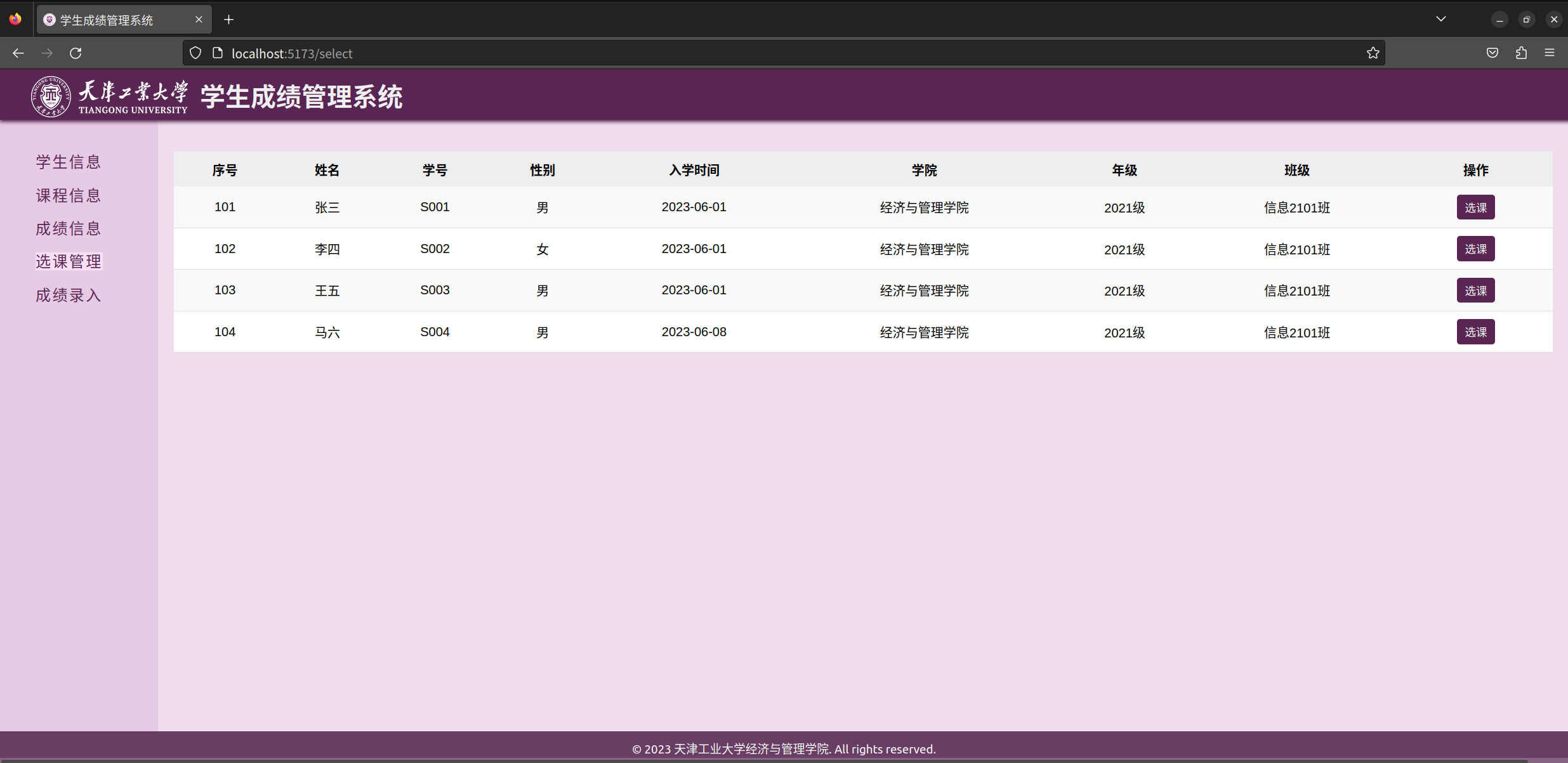This screenshot has height=763, width=1568.
Task: Click the gender cell 女 for 李四
Action: pos(543,249)
